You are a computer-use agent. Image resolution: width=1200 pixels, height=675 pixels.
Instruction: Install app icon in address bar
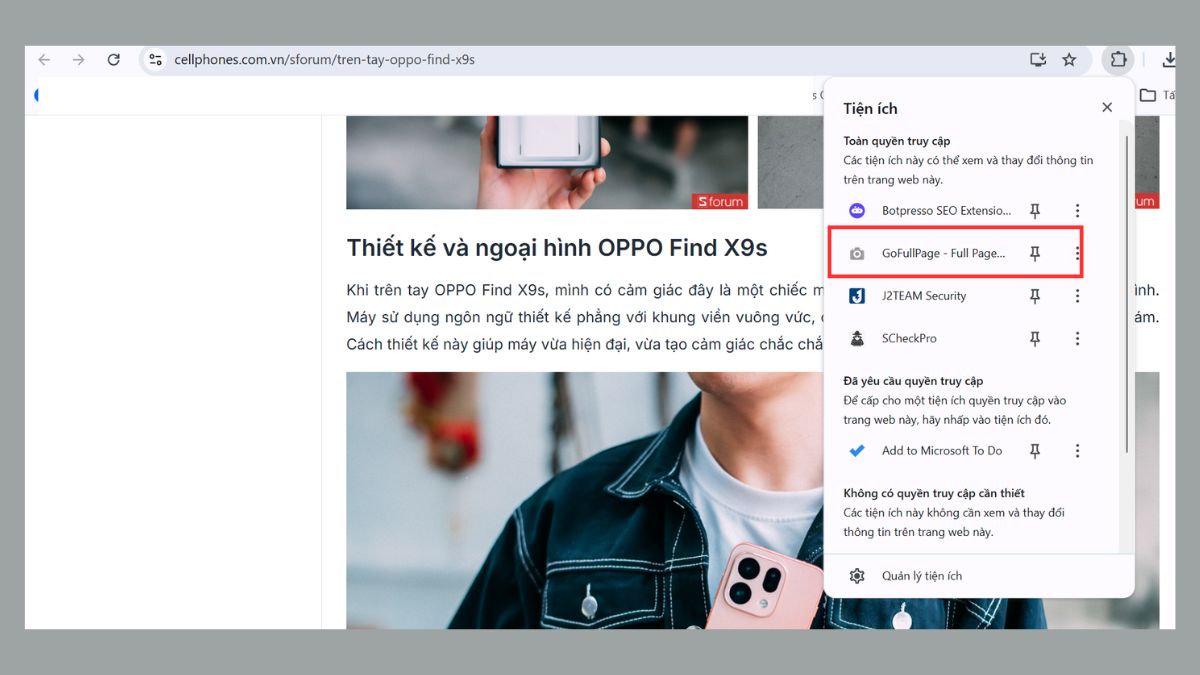coord(1038,60)
